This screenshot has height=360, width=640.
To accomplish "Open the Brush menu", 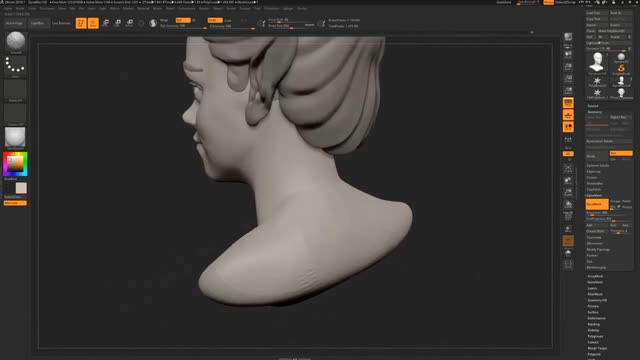I will tap(20, 8).
